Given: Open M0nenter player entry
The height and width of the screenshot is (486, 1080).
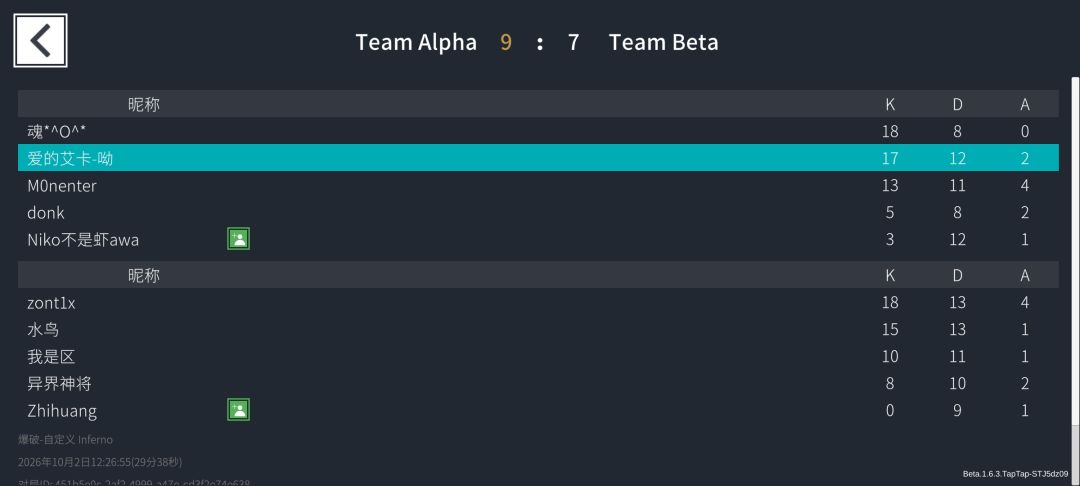Looking at the screenshot, I should tap(538, 185).
